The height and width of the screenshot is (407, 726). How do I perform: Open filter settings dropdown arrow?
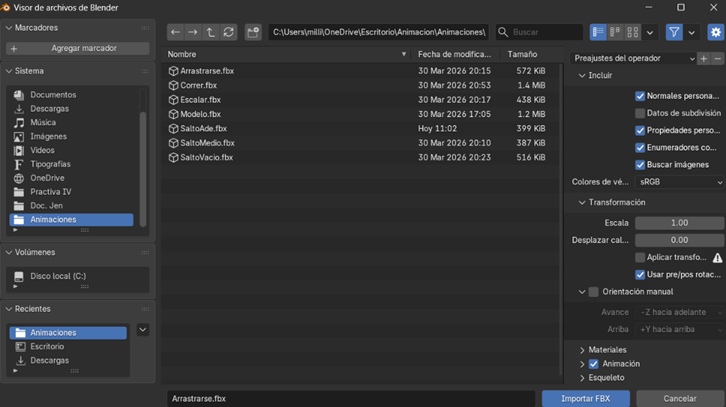(x=691, y=32)
